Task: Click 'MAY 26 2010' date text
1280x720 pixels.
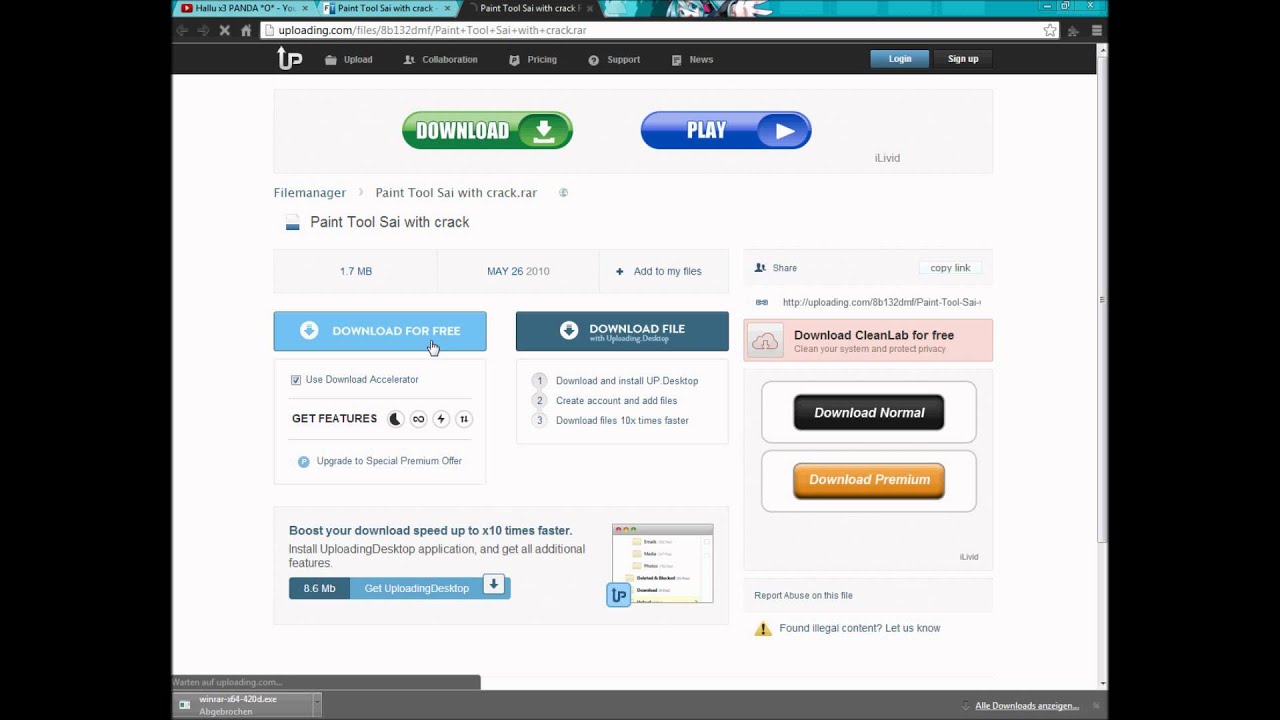Action: (x=518, y=271)
